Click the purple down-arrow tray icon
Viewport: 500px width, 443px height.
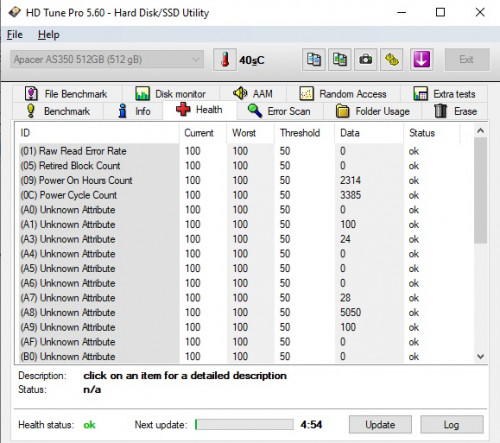422,60
